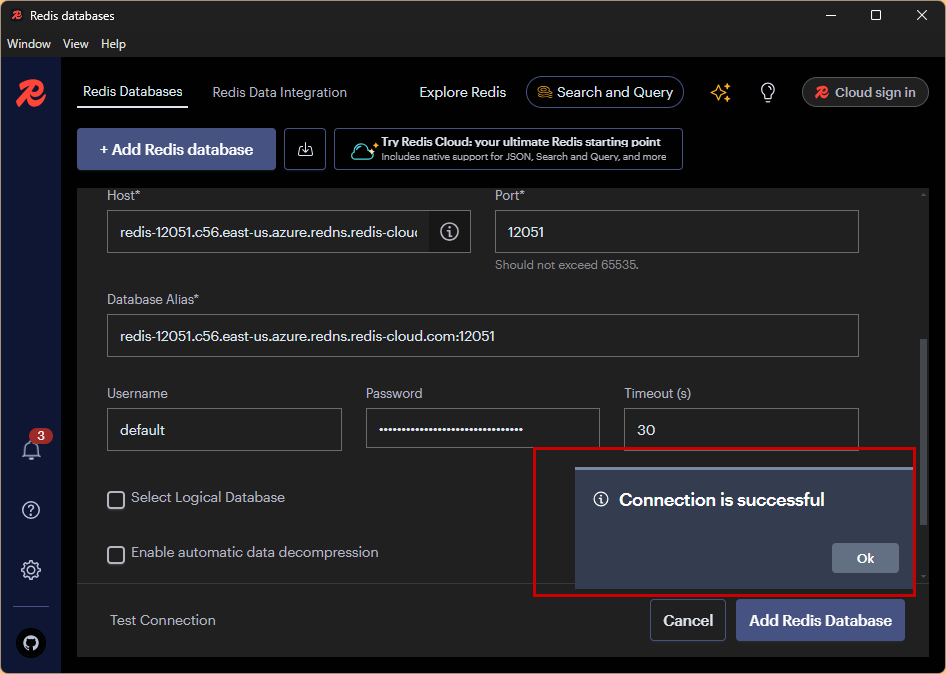Focus the Database Alias field
Image resolution: width=946 pixels, height=674 pixels.
tap(483, 335)
